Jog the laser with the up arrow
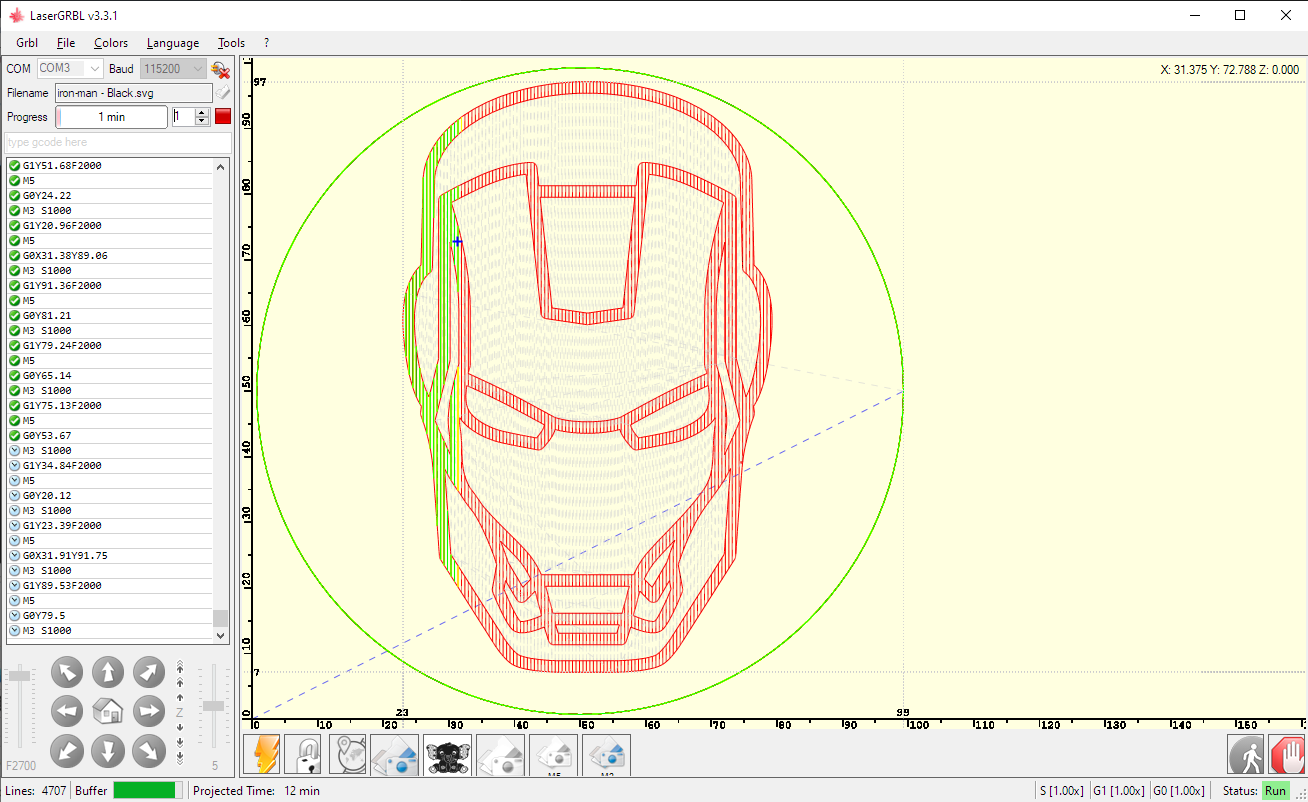 point(108,672)
